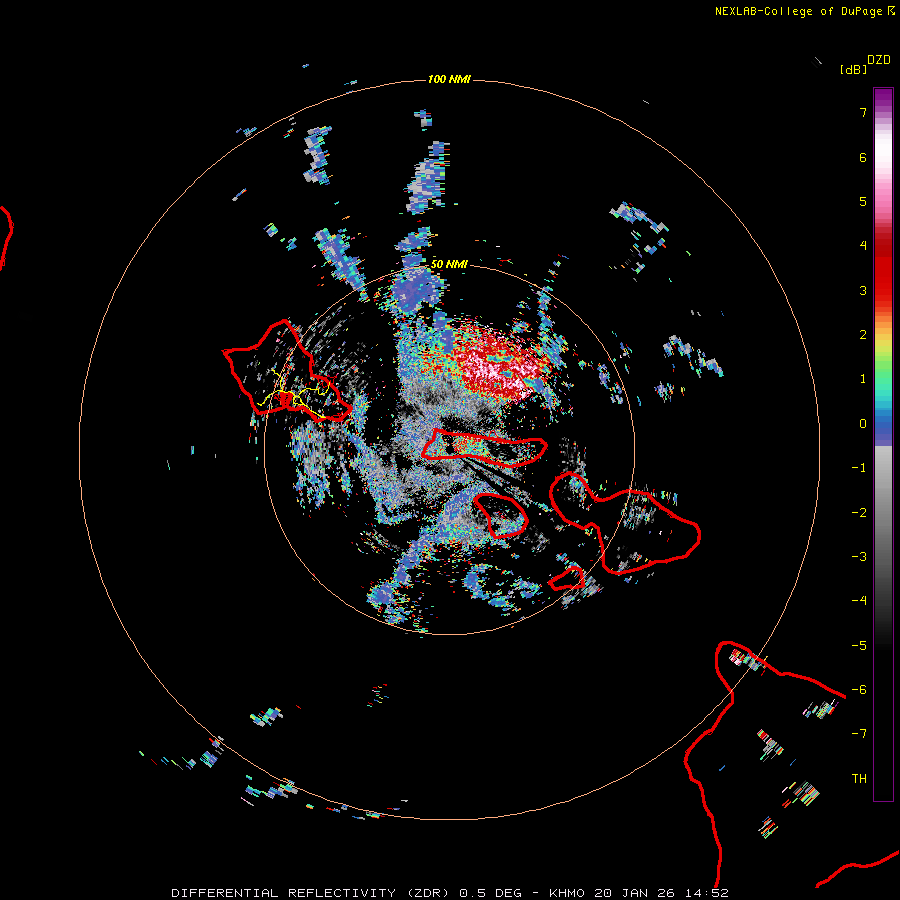Click the -4 dB value on color scale
900x900 pixels.
pyautogui.click(x=859, y=601)
